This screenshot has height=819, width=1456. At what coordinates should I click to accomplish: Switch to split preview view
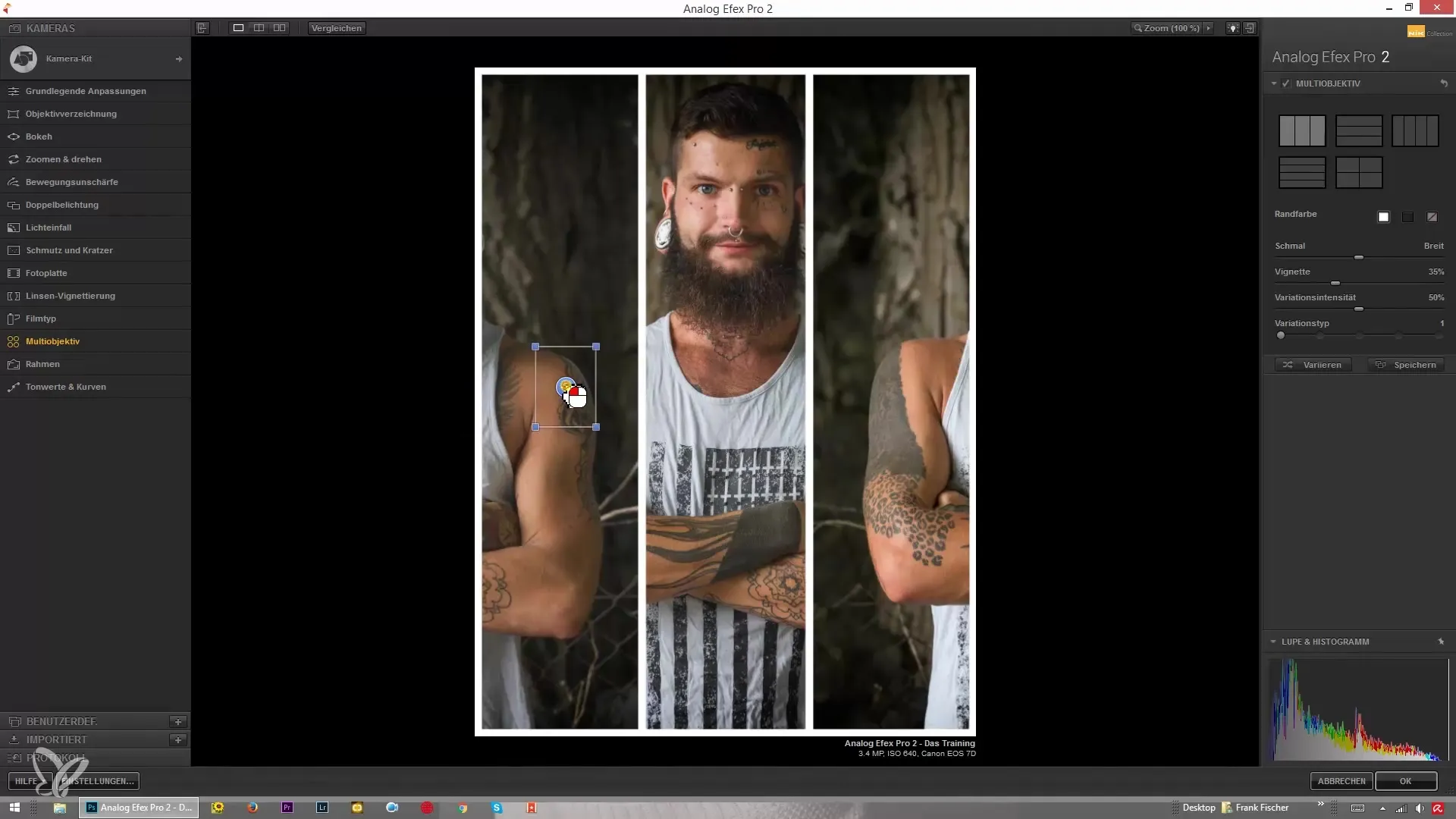pos(259,28)
